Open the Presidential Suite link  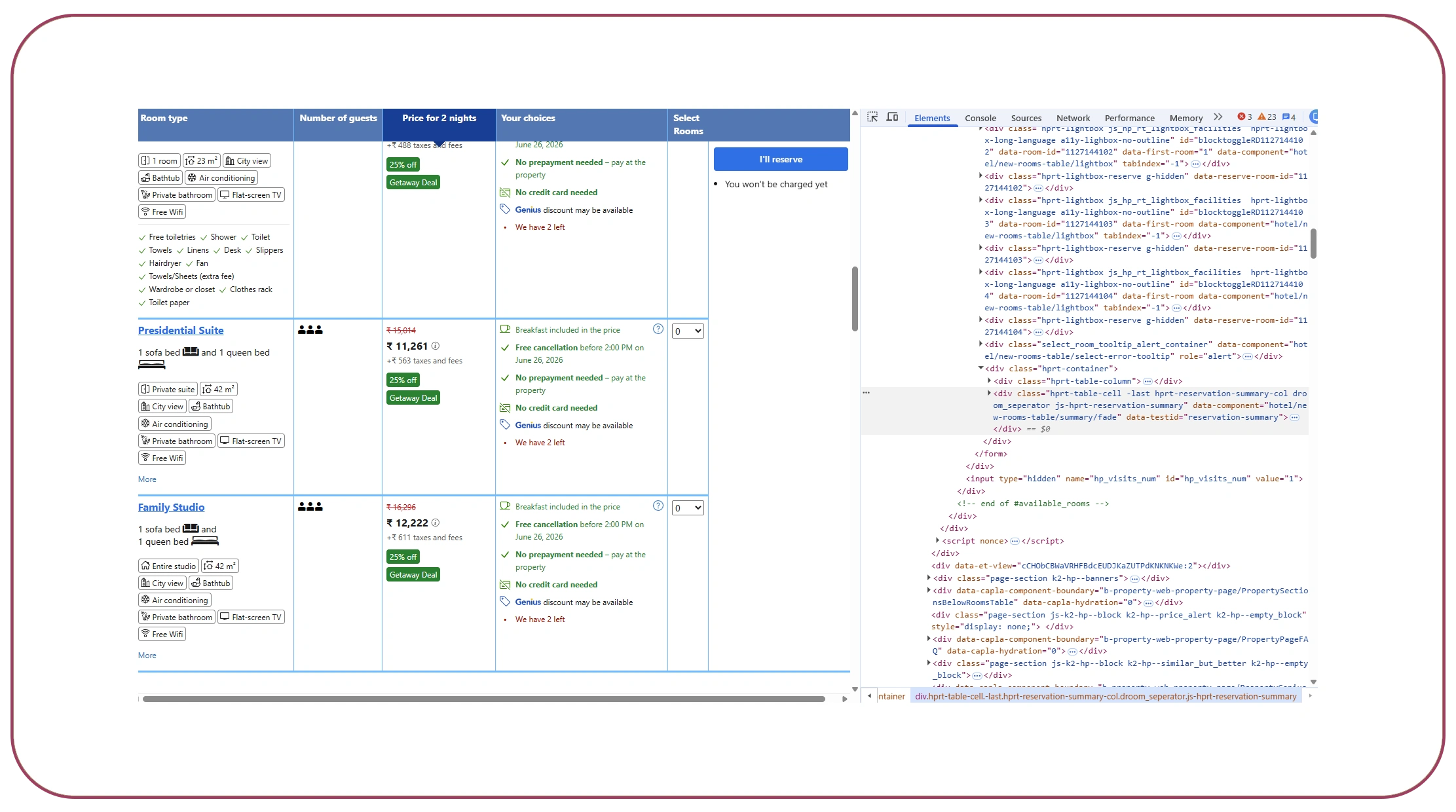coord(181,331)
